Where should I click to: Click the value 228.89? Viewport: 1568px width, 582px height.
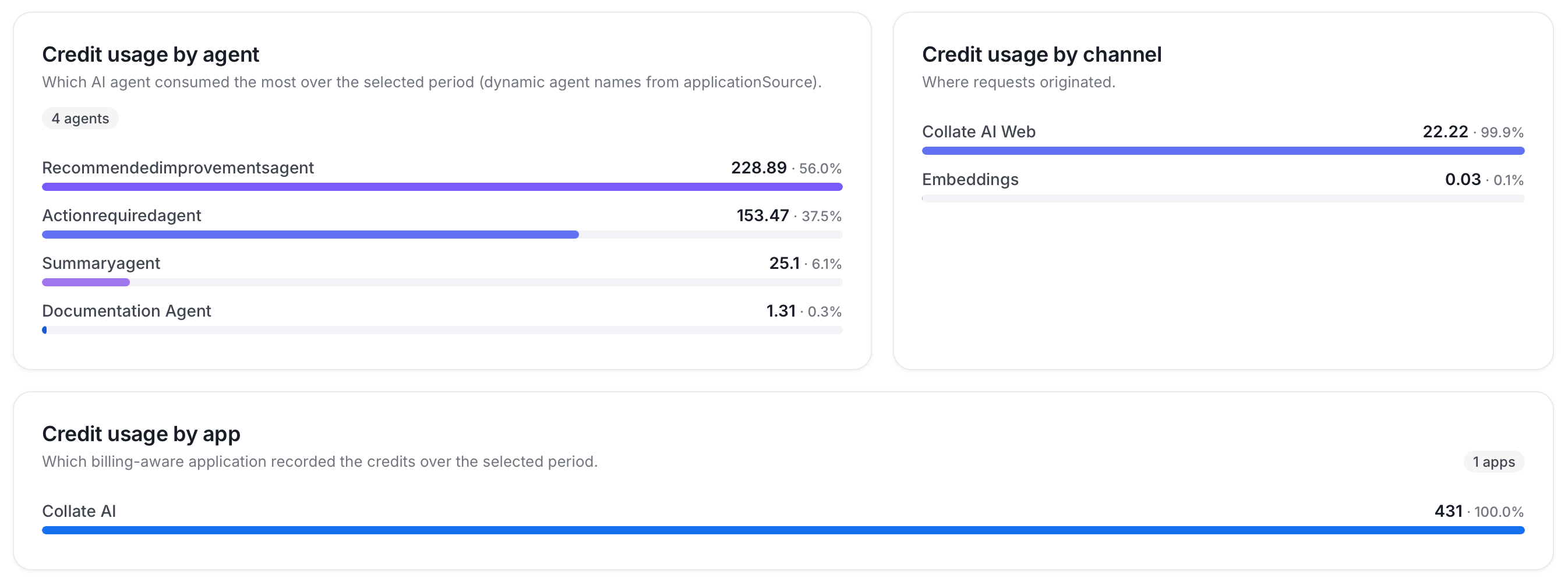758,168
